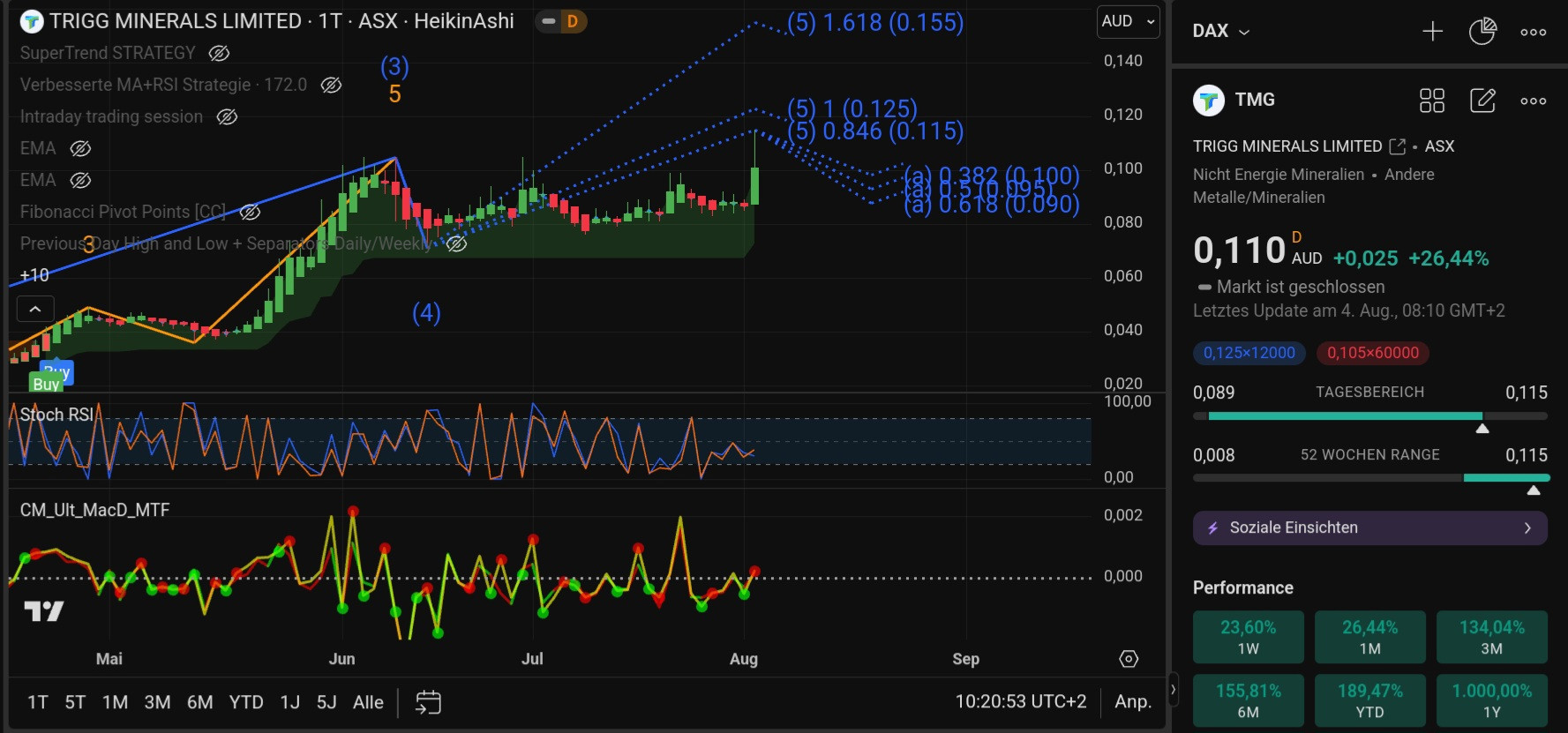Viewport: 1568px width, 733px height.
Task: Open the watchlist more options menu
Action: point(1534,32)
